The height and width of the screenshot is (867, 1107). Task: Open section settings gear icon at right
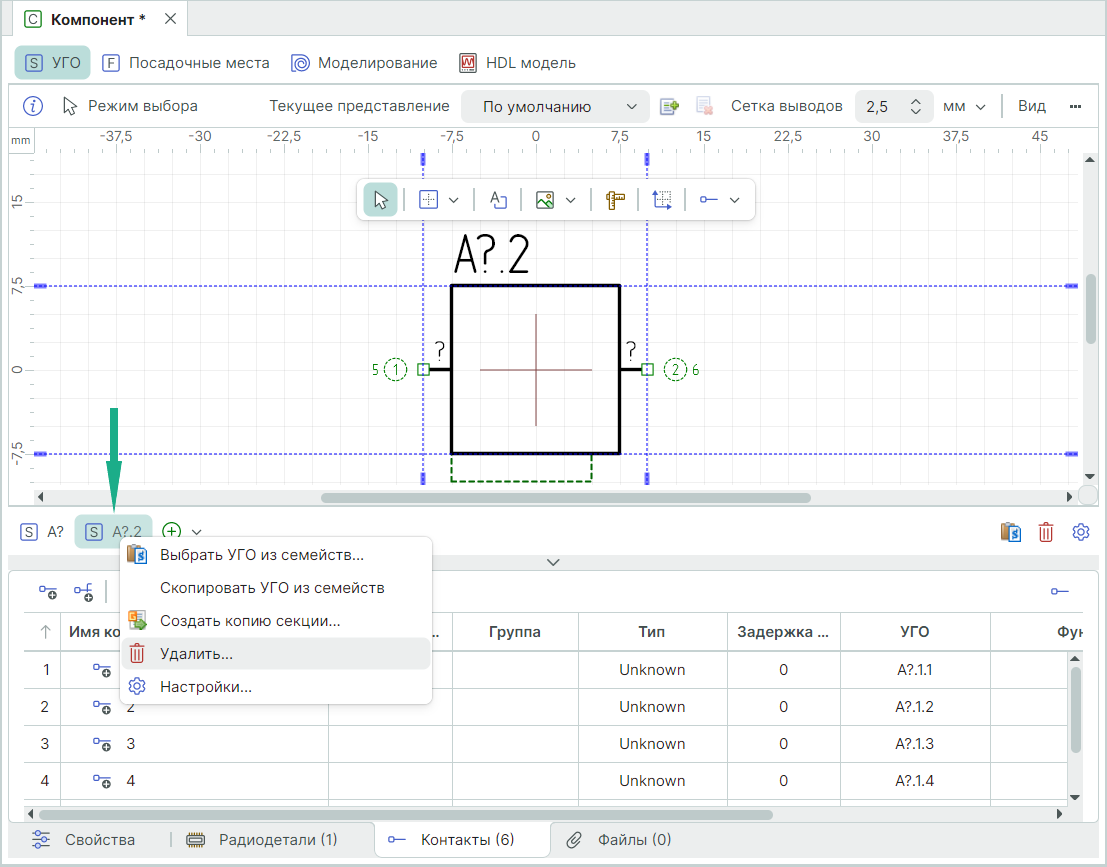point(1080,532)
